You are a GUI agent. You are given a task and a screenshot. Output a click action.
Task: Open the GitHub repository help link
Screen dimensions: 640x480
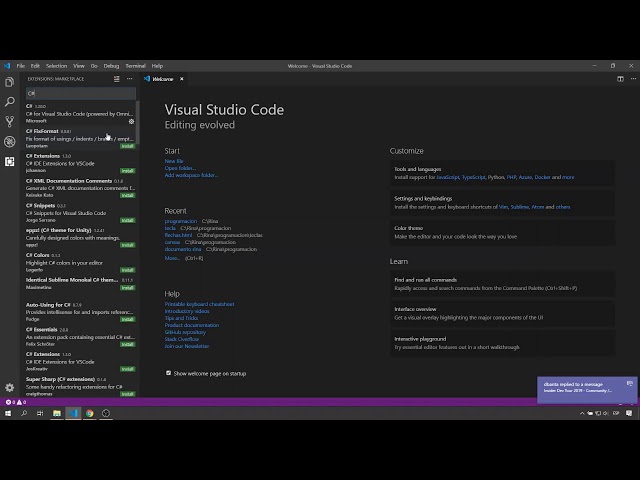click(185, 332)
